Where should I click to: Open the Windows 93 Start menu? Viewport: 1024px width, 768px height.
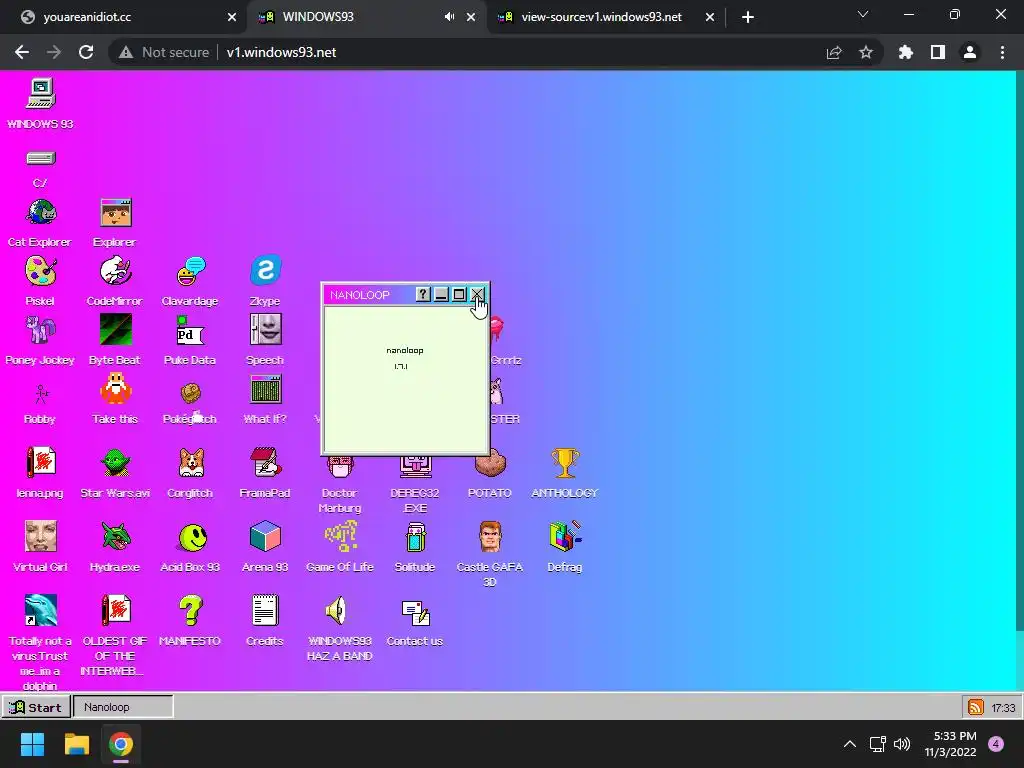point(36,707)
